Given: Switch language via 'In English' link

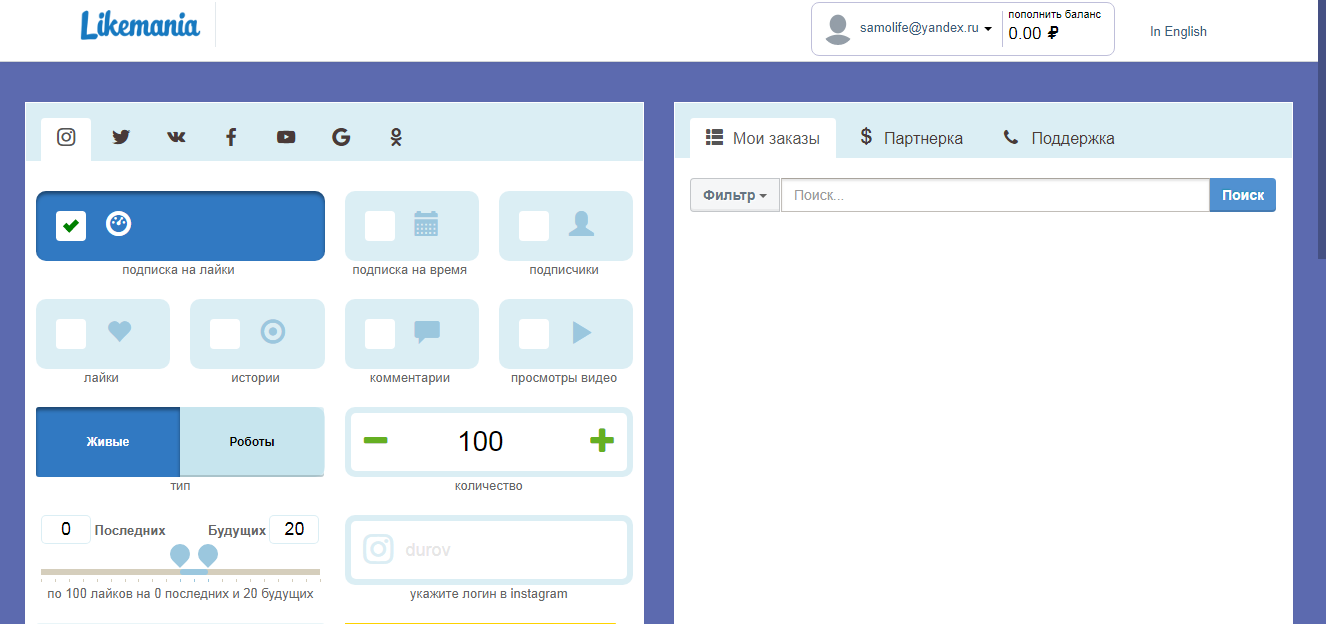Looking at the screenshot, I should [1178, 31].
